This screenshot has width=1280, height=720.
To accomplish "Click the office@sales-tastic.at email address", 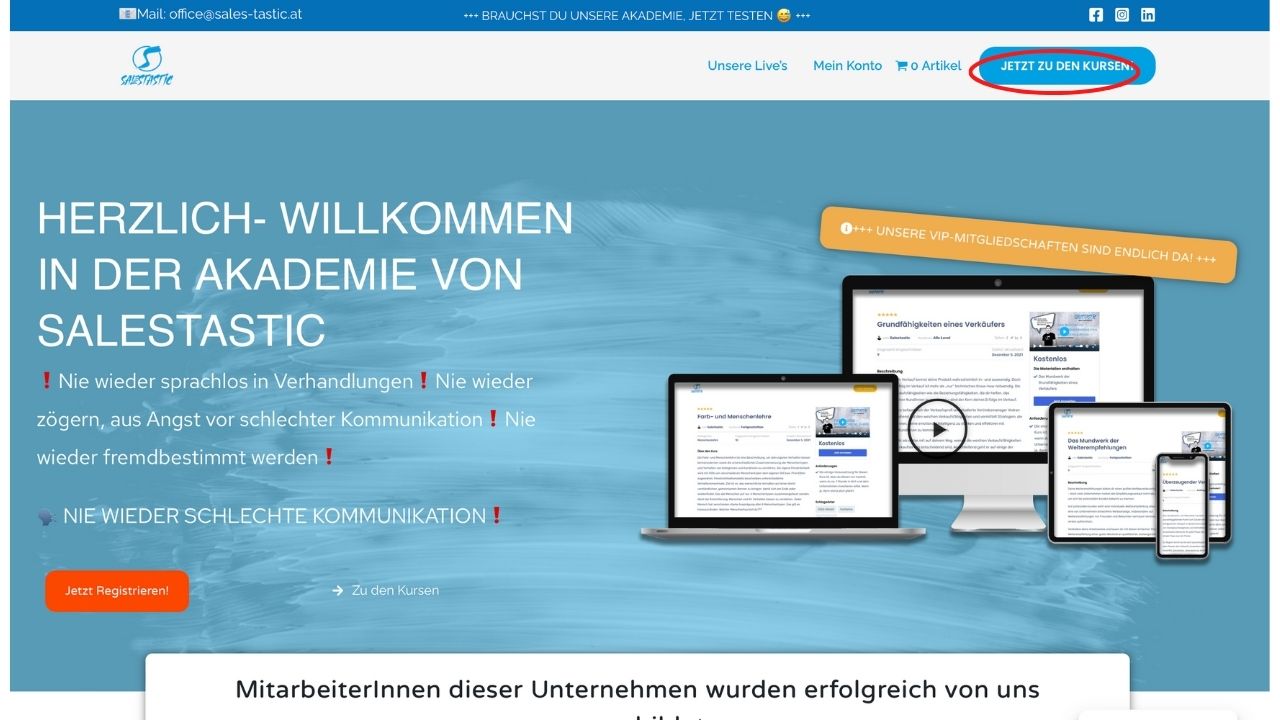I will point(235,14).
